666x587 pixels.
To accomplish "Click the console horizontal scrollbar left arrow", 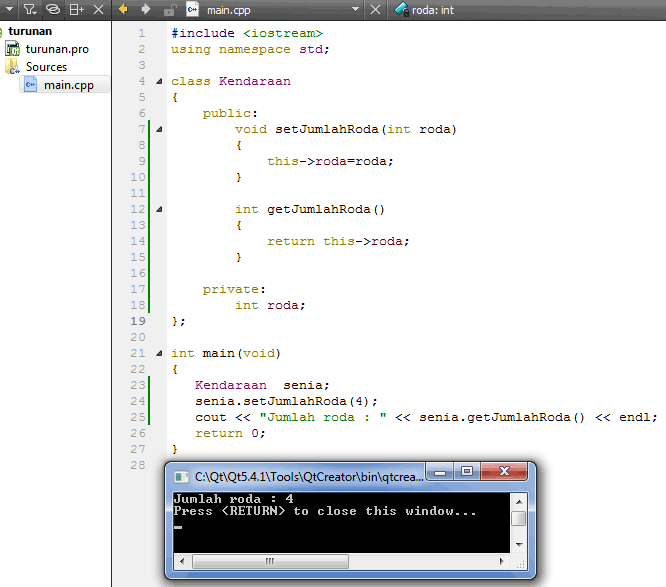I will coord(182,562).
